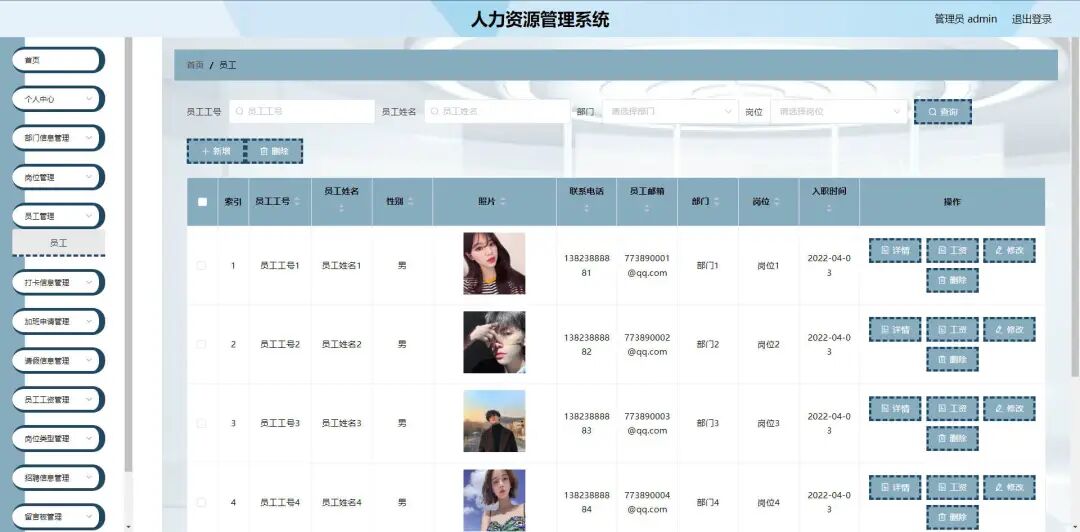Open the 部门 filter dropdown

coord(670,111)
